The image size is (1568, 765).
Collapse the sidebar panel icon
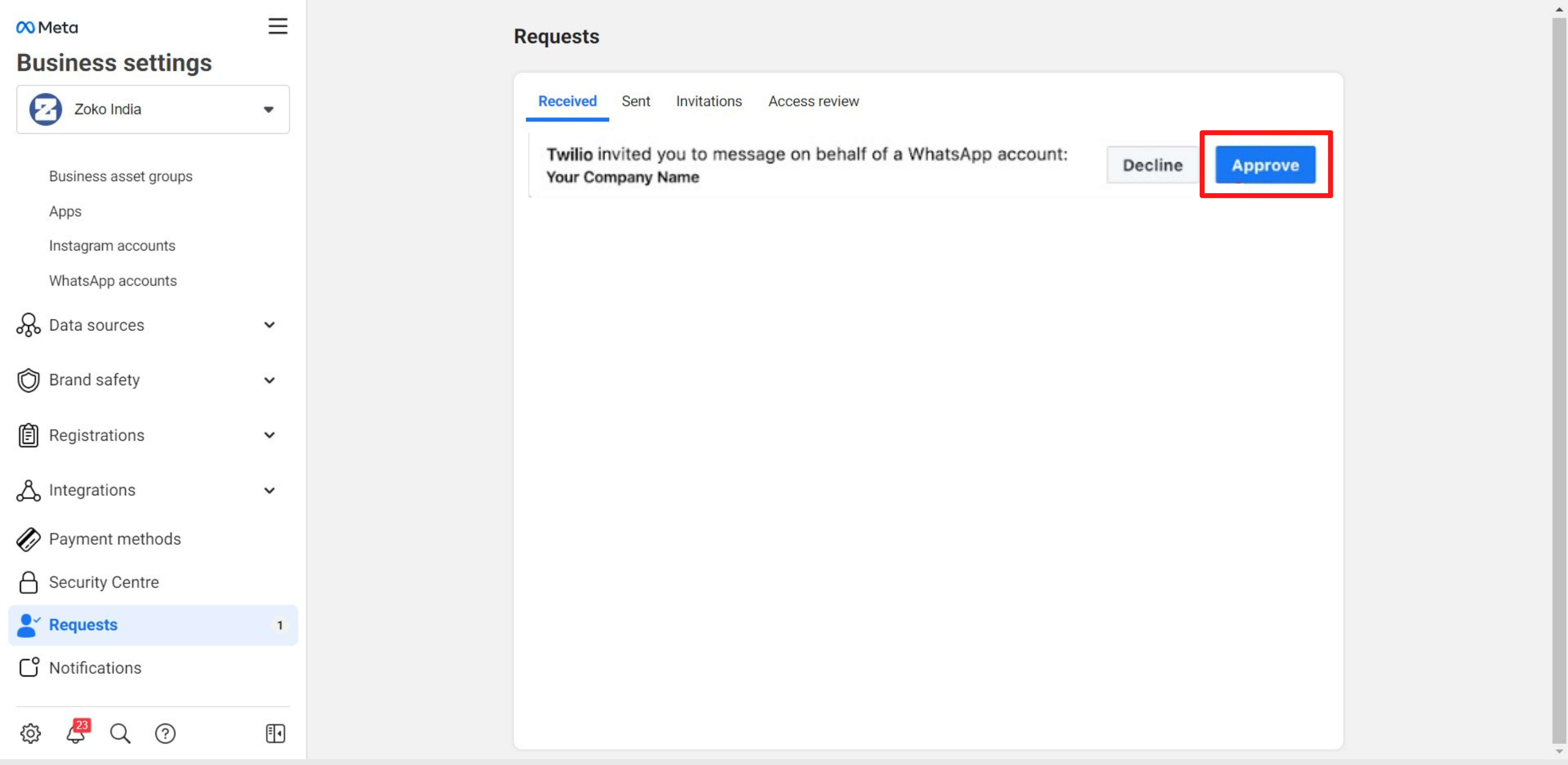click(276, 733)
